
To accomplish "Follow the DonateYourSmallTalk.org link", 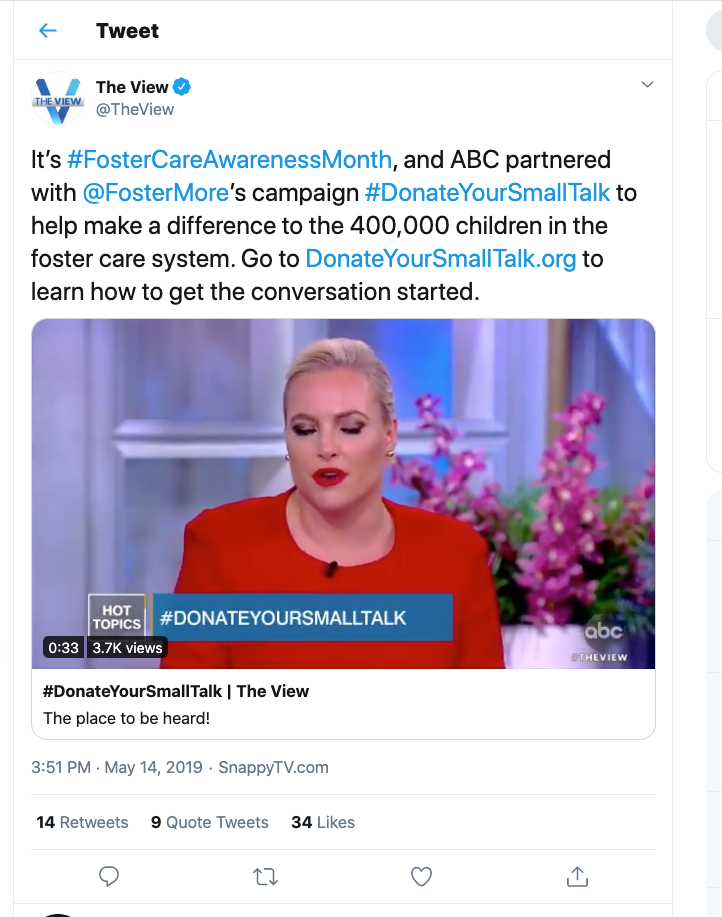I will pos(441,259).
